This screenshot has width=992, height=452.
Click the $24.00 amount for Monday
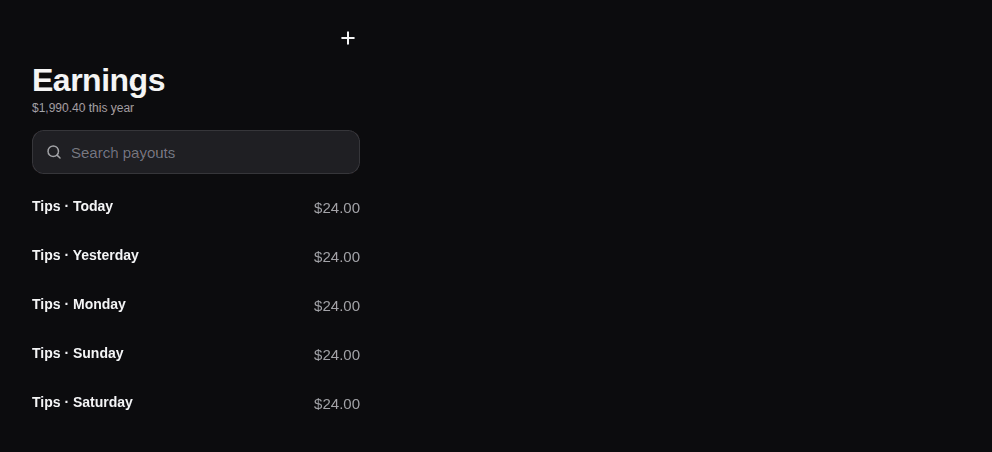(x=337, y=306)
